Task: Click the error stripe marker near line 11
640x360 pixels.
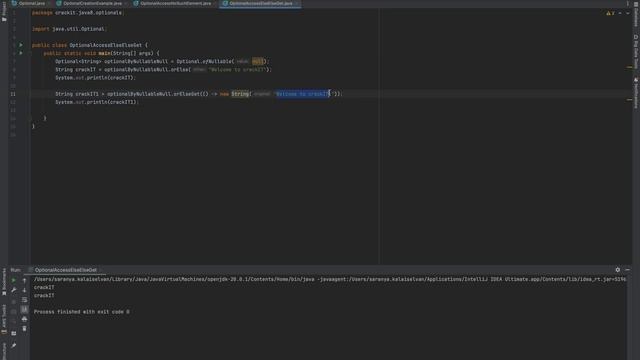Action: click(629, 99)
